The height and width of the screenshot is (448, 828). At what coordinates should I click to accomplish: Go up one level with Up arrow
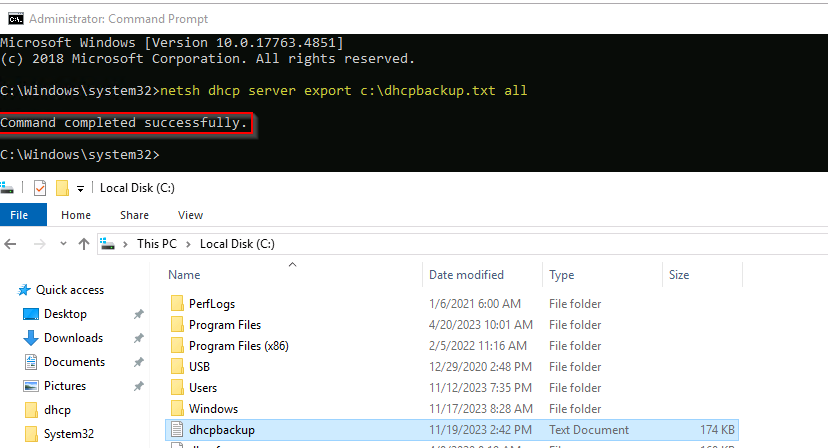pos(84,244)
